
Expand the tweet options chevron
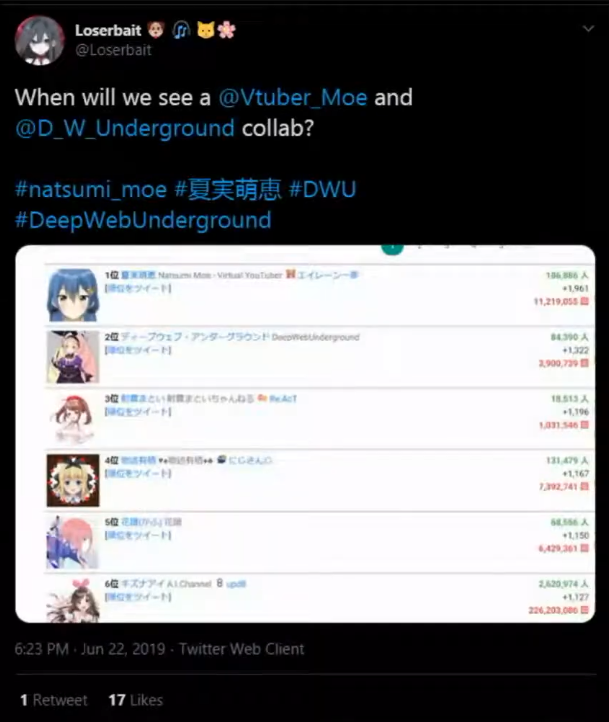coord(588,29)
